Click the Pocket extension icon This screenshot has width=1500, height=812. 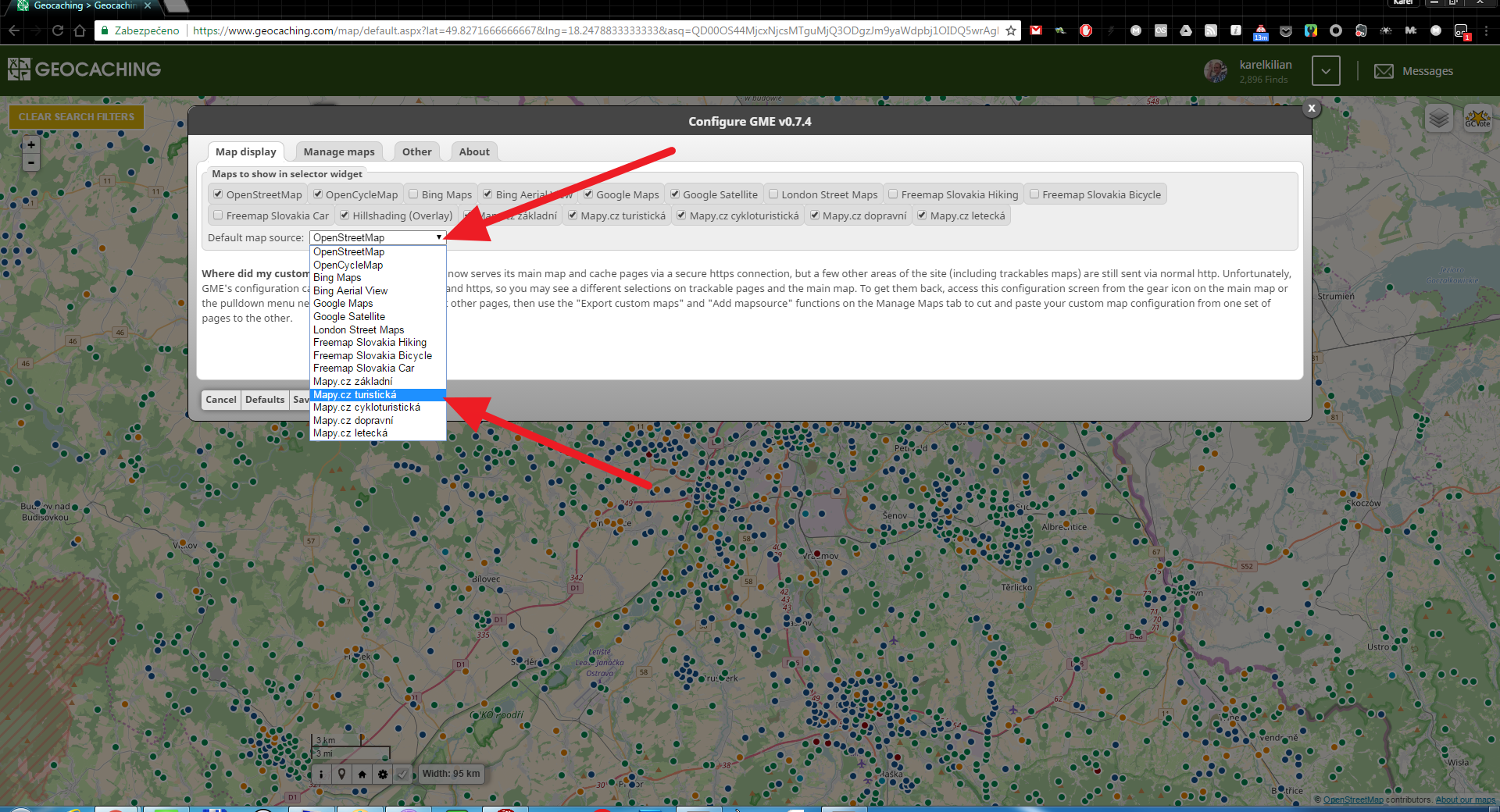[x=1286, y=30]
